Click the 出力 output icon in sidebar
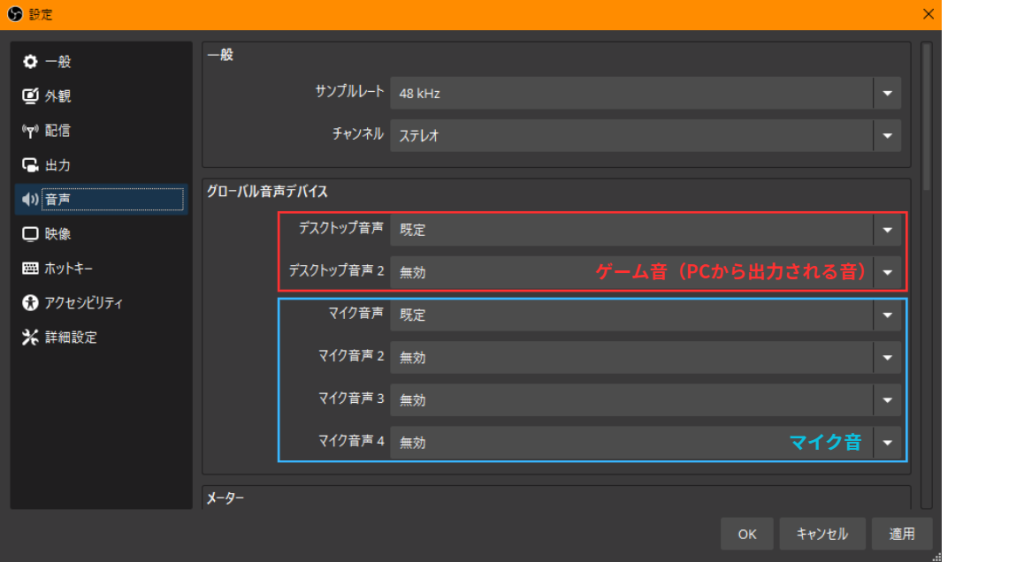The width and height of the screenshot is (1024, 562). [30, 165]
